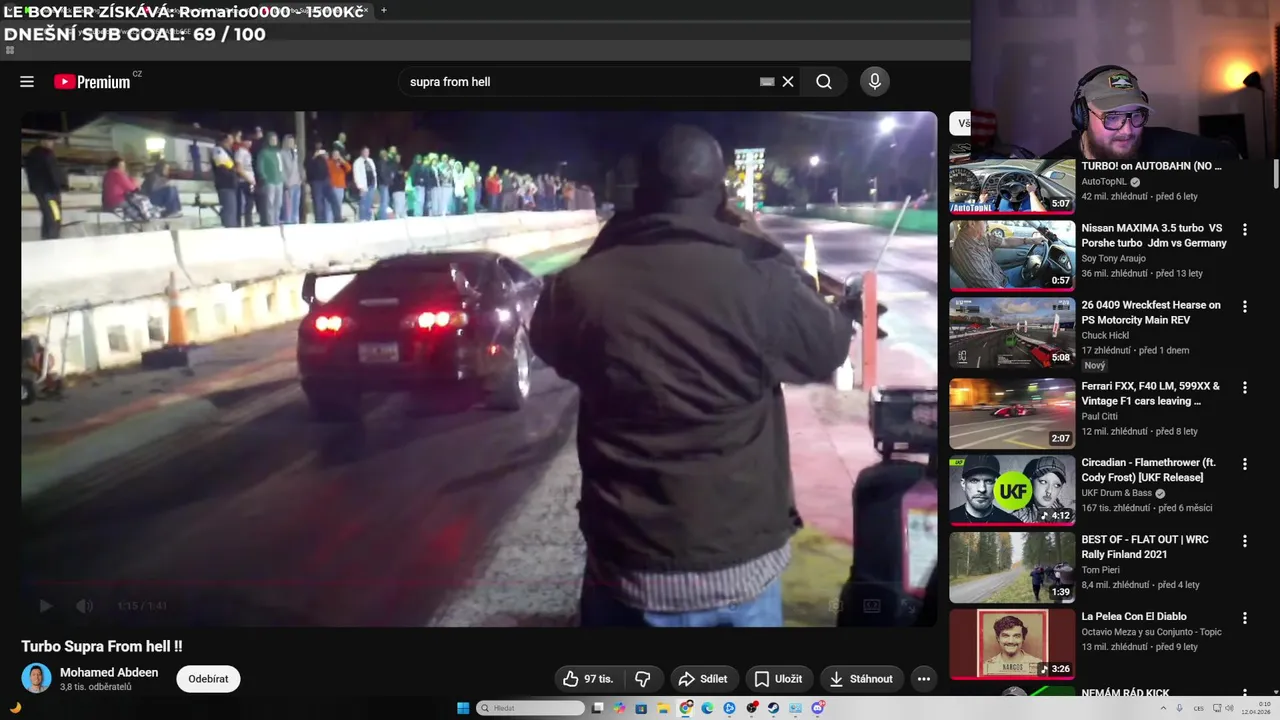
Task: Dislike the video with thumbs down
Action: coord(643,679)
